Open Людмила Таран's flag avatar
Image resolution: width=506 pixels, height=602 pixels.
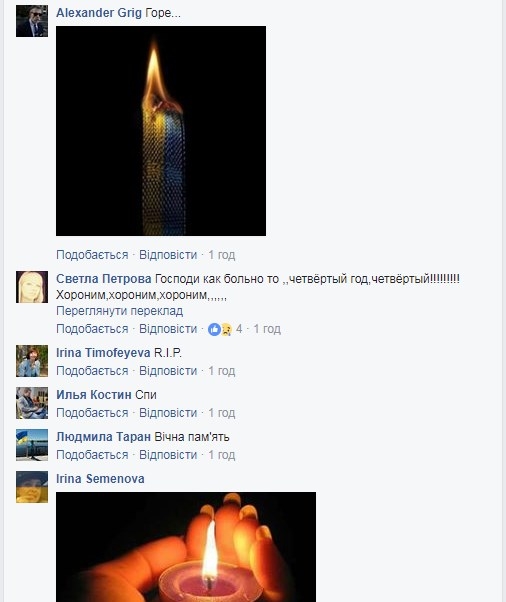(32, 445)
